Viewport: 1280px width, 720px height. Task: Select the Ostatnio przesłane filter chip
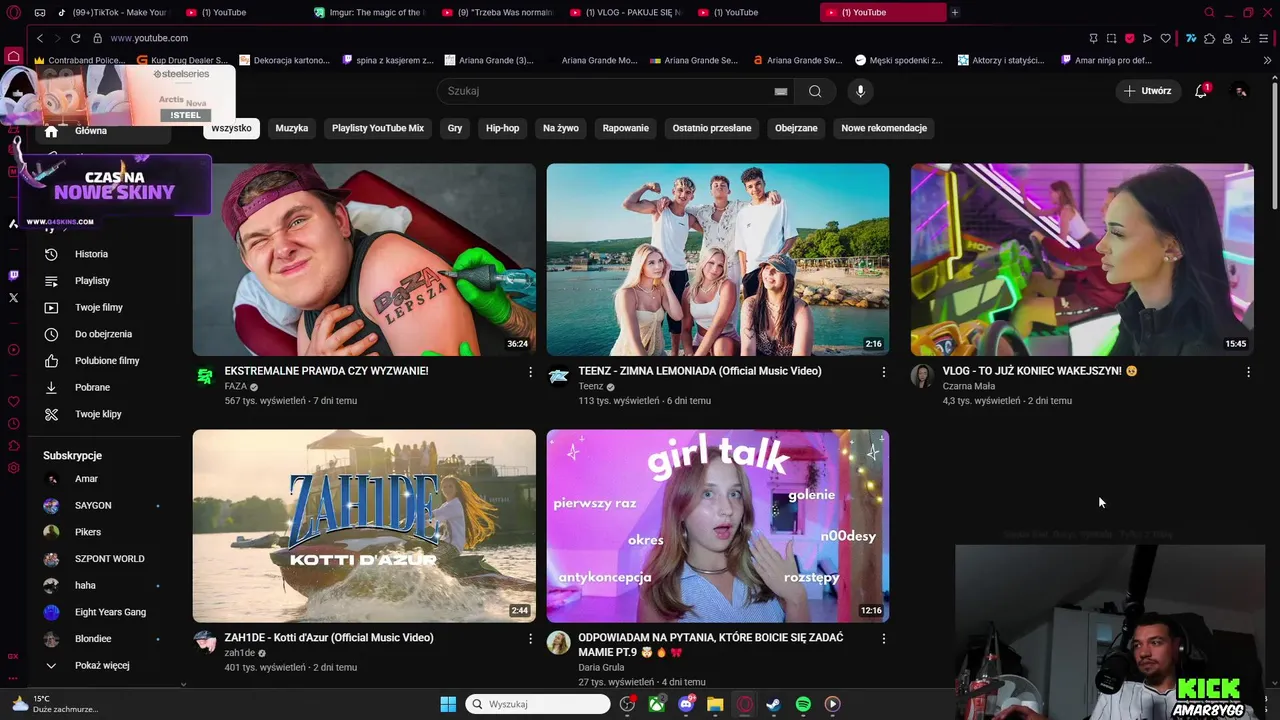coord(712,128)
